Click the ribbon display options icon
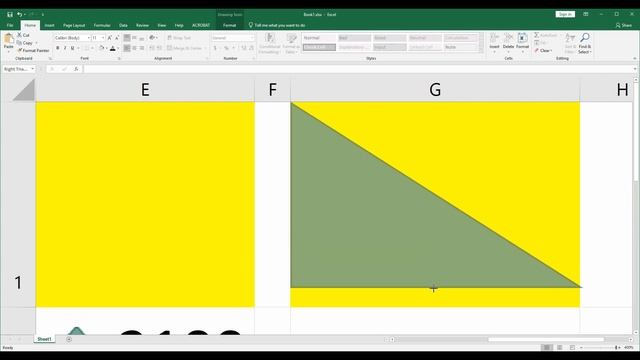Image resolution: width=640 pixels, height=360 pixels. click(x=586, y=14)
